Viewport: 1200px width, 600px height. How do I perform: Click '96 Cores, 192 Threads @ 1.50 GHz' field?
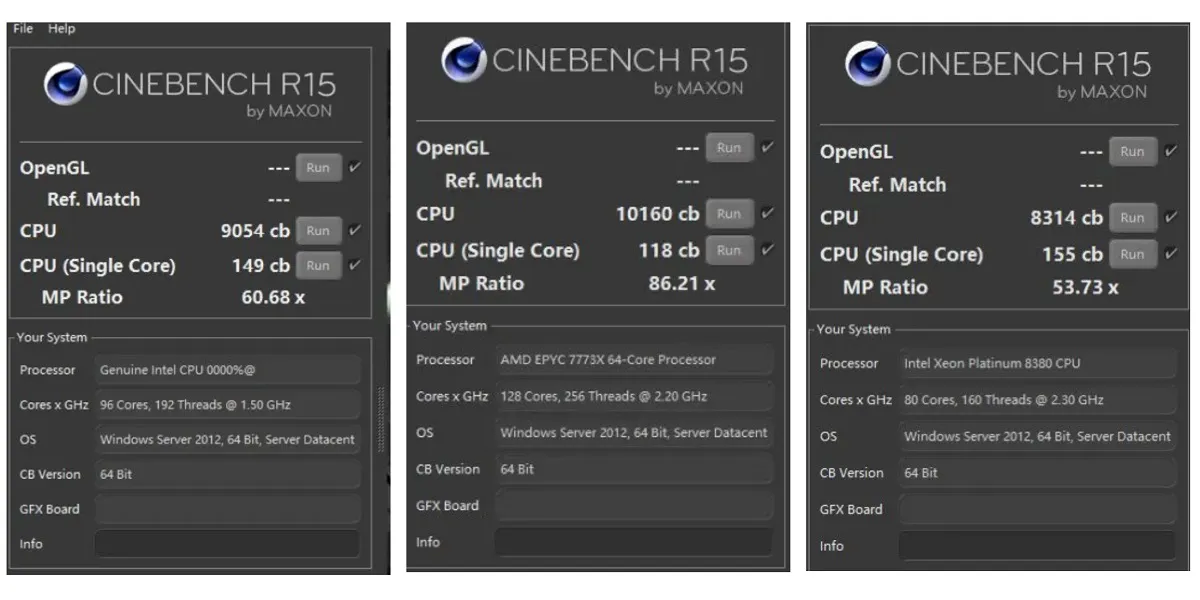coord(228,405)
